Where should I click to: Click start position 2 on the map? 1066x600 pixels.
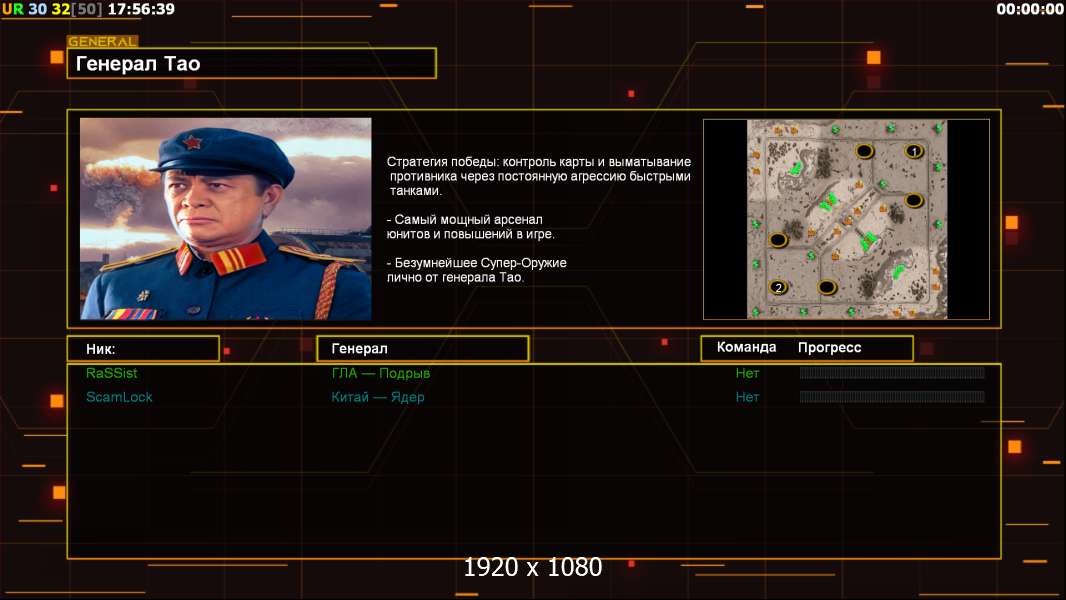pos(778,287)
